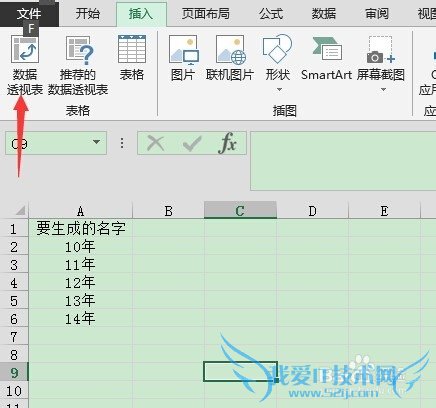Click cell containing 13年
The width and height of the screenshot is (436, 408).
pos(81,301)
